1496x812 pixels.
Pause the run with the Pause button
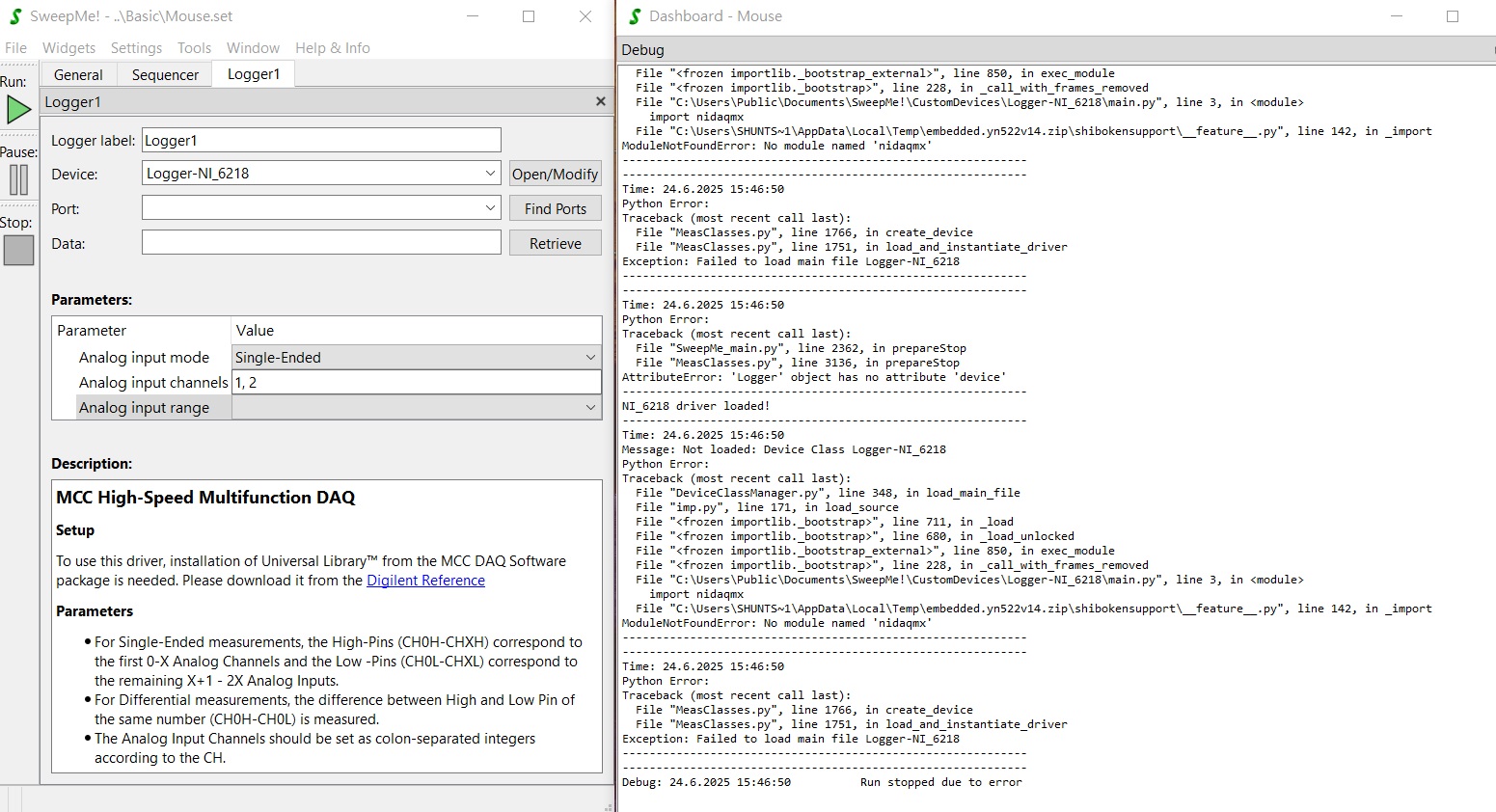click(18, 180)
